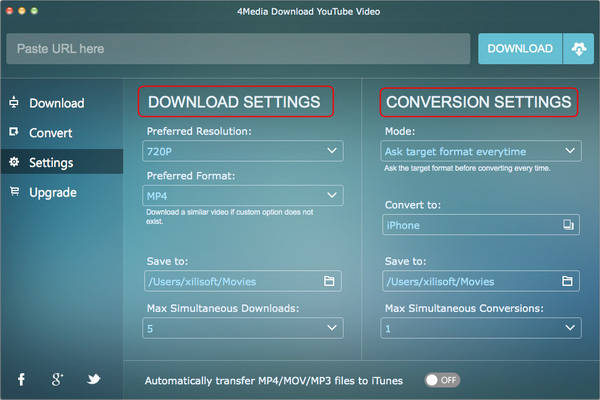Switch to the Download section
This screenshot has height=400, width=600.
[56, 103]
